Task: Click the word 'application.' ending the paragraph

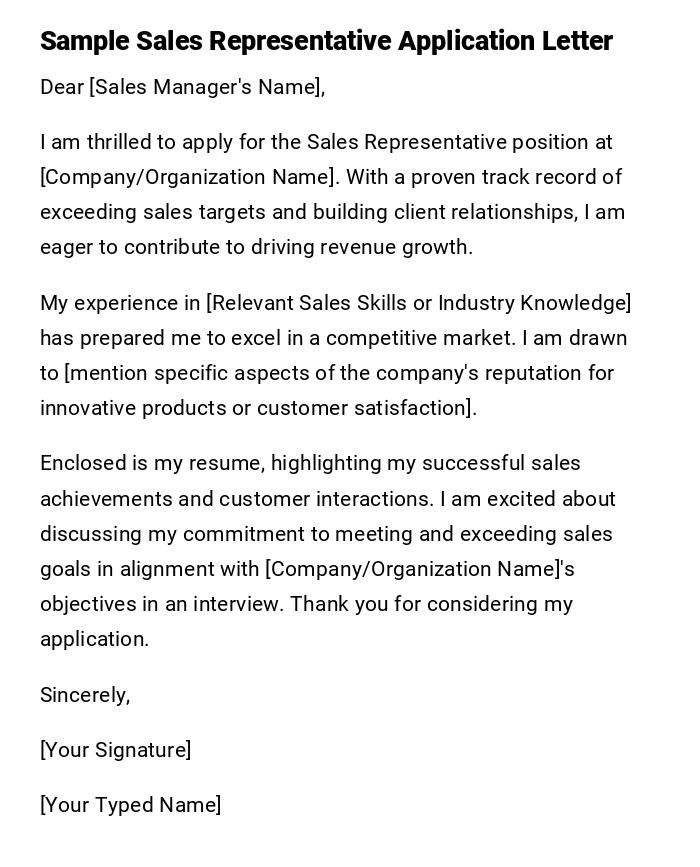Action: (x=94, y=639)
